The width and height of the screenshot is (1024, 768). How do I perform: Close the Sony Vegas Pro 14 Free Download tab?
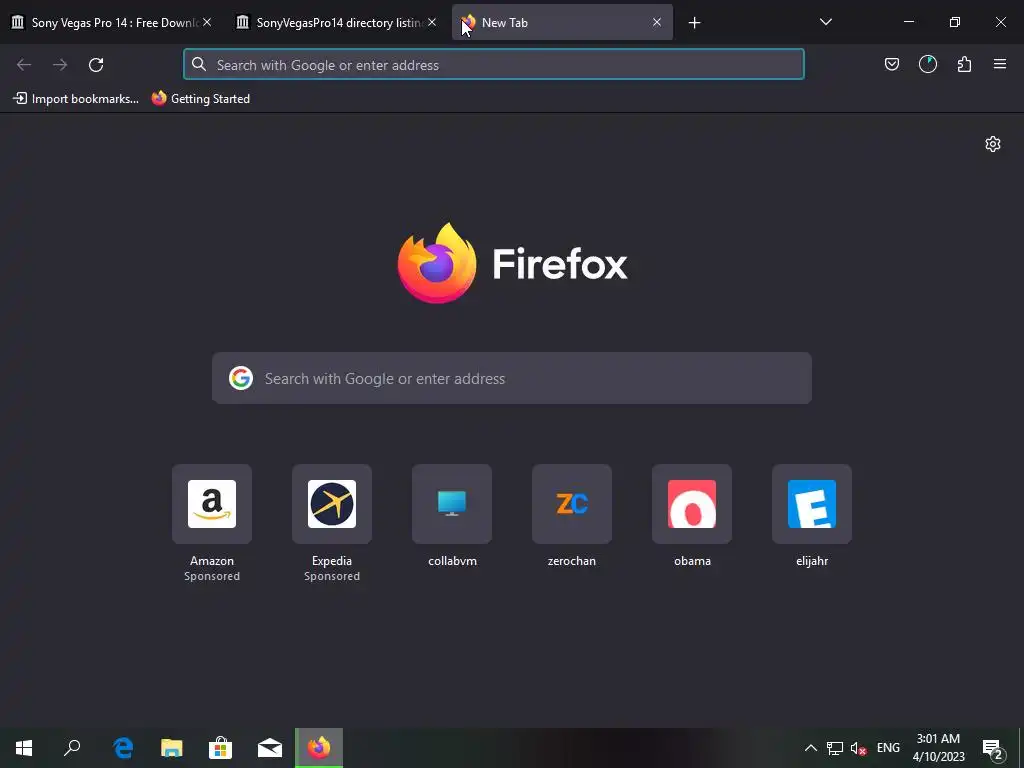point(207,22)
